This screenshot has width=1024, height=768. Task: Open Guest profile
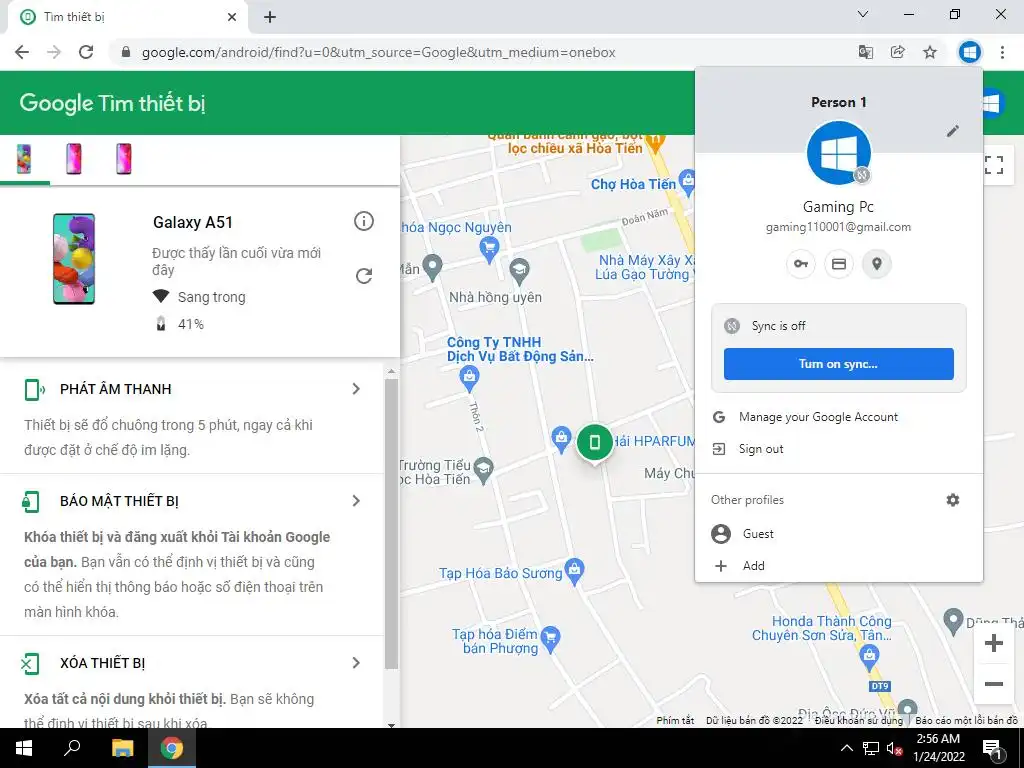(x=839, y=534)
